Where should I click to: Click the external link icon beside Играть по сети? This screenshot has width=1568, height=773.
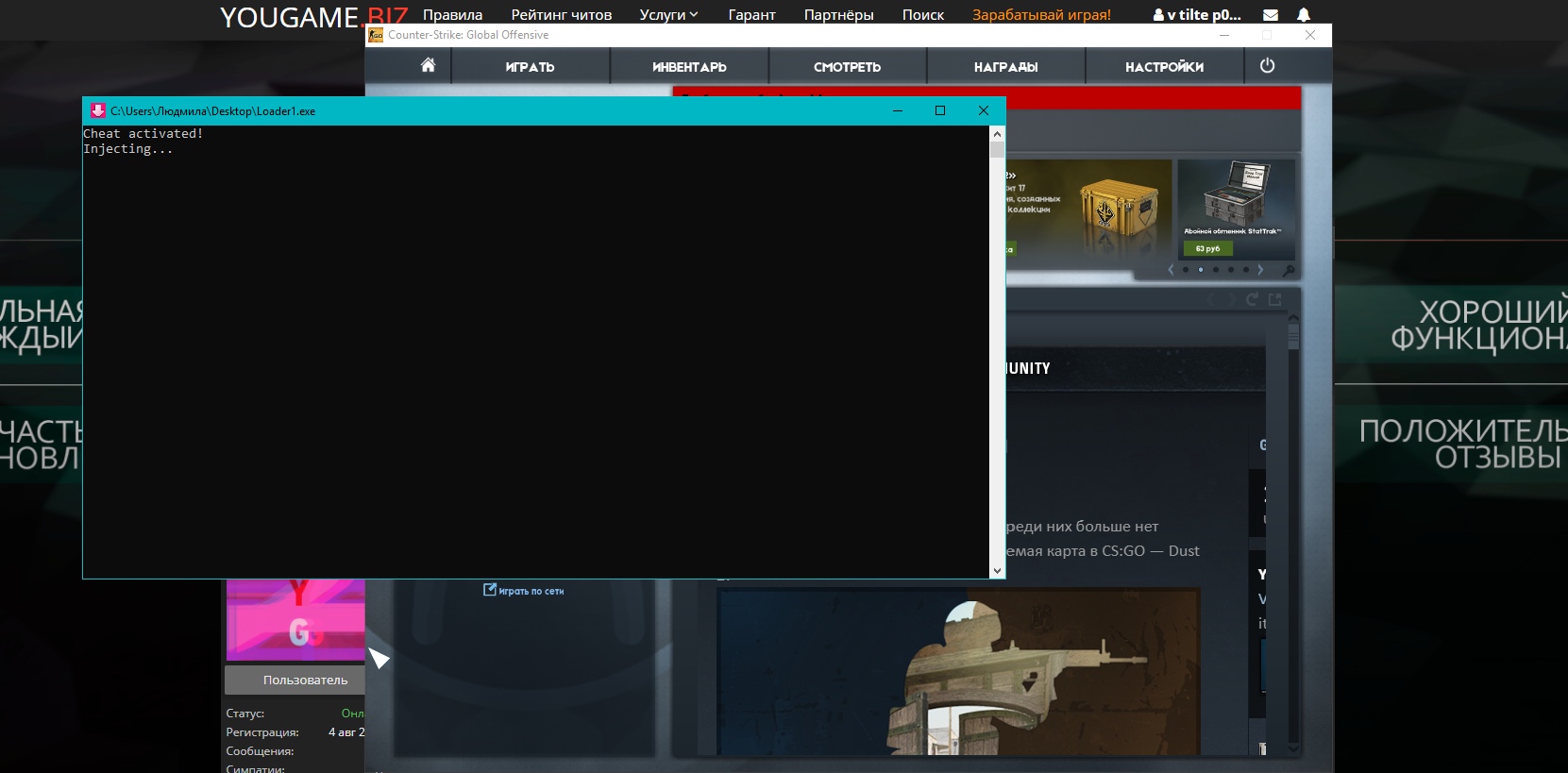coord(490,590)
